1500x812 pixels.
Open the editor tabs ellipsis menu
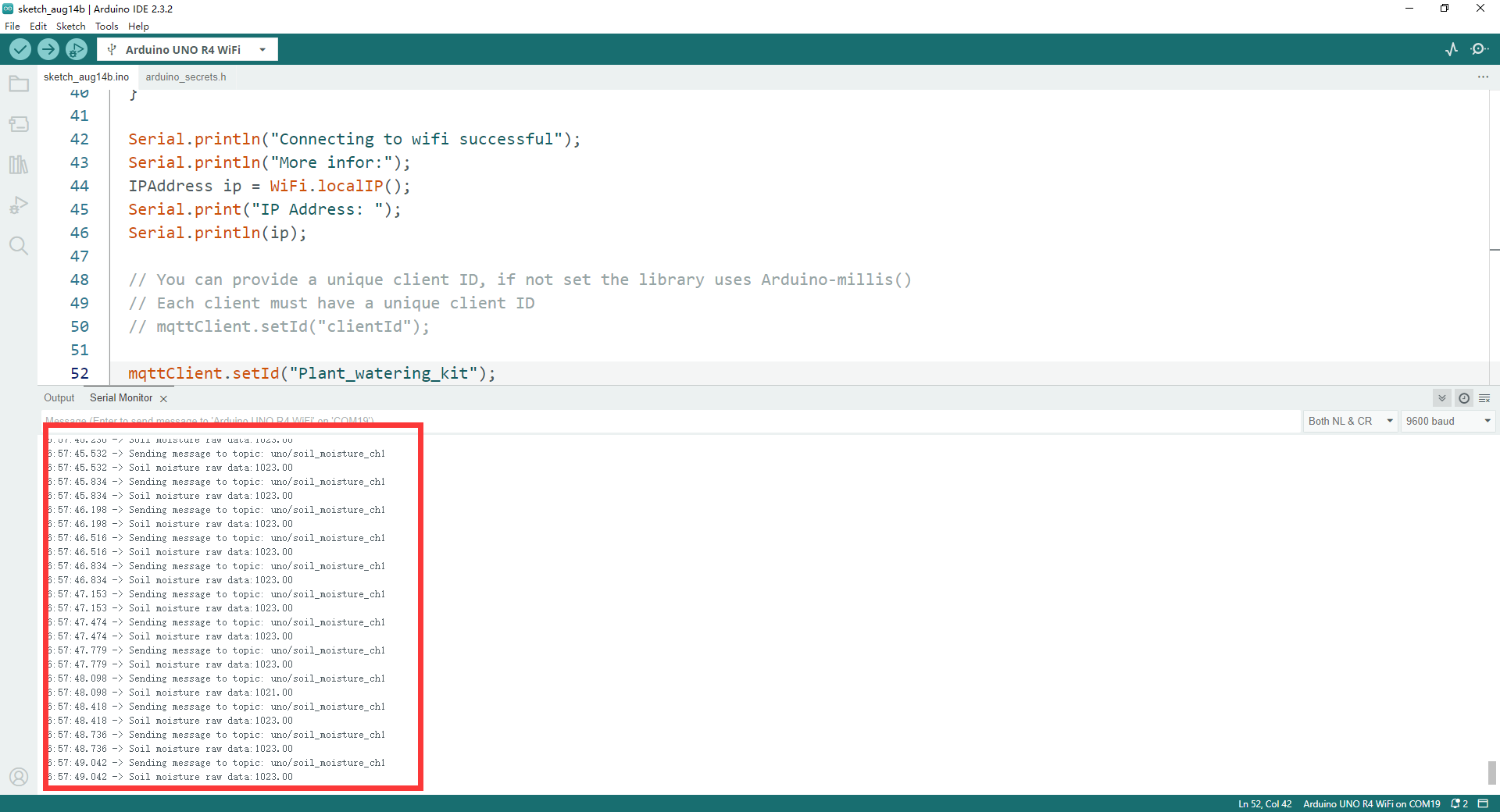coord(1483,77)
